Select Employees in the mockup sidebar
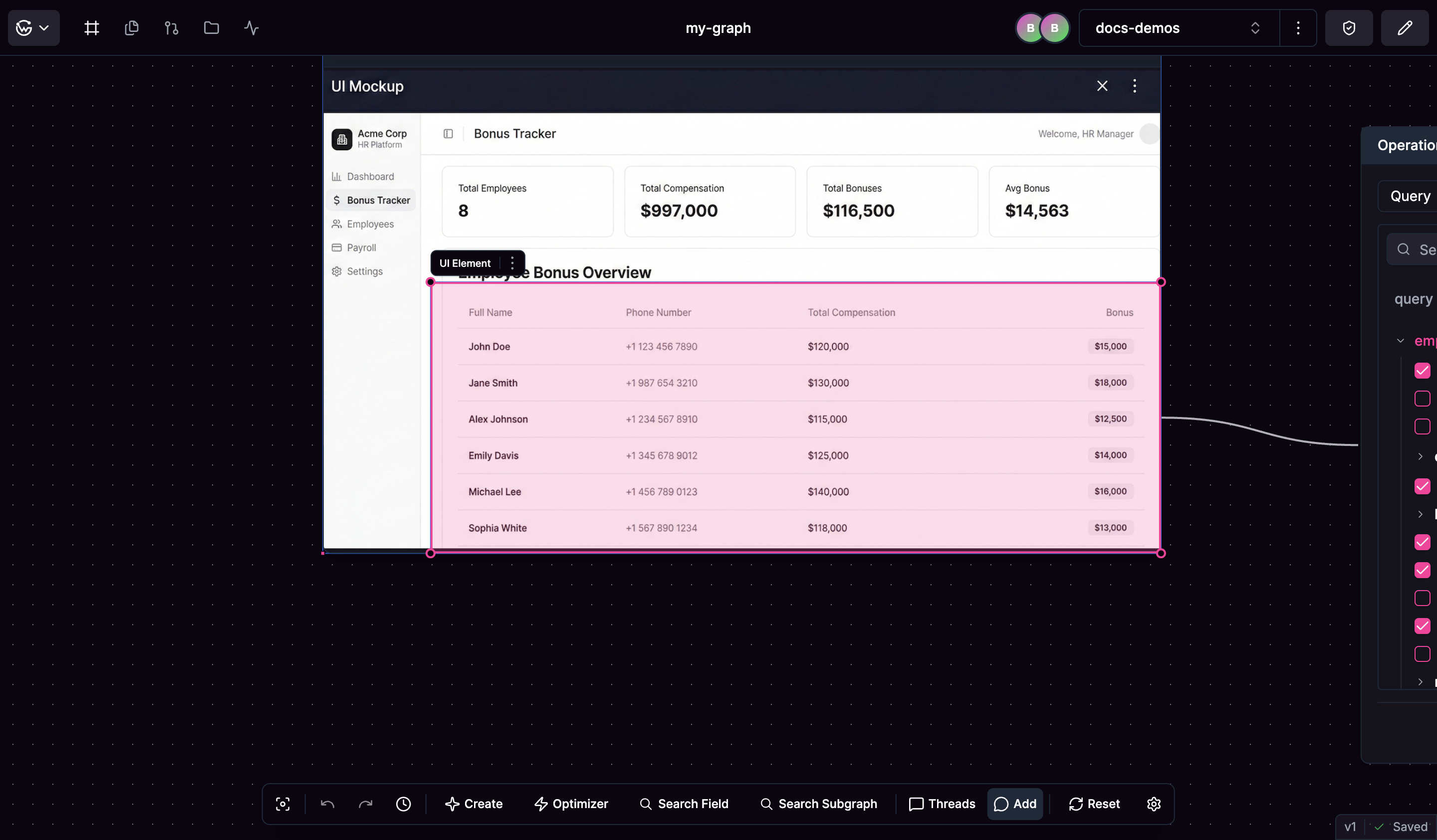The image size is (1437, 840). click(370, 223)
